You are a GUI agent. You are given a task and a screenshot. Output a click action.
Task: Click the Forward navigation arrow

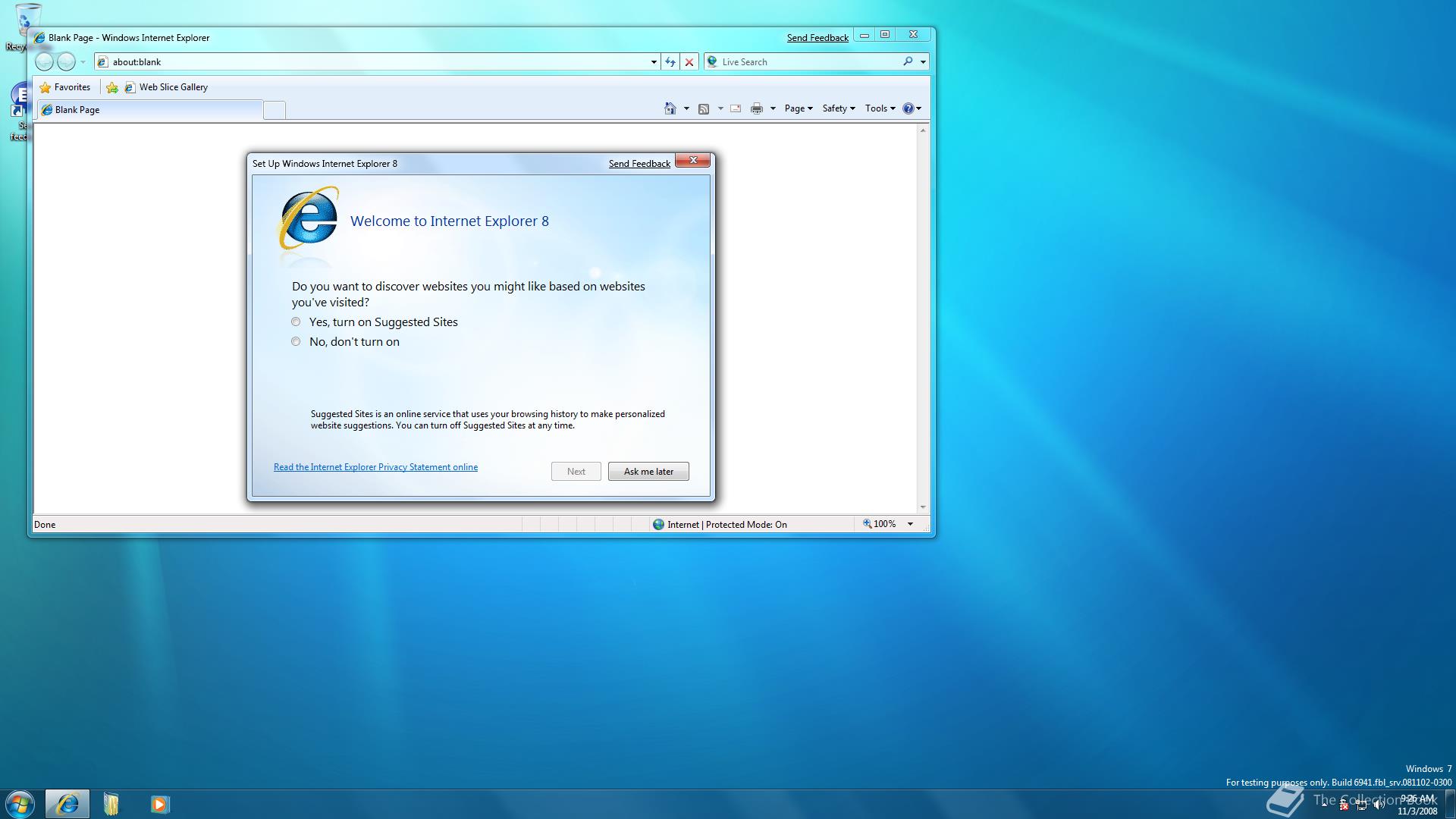(x=67, y=61)
